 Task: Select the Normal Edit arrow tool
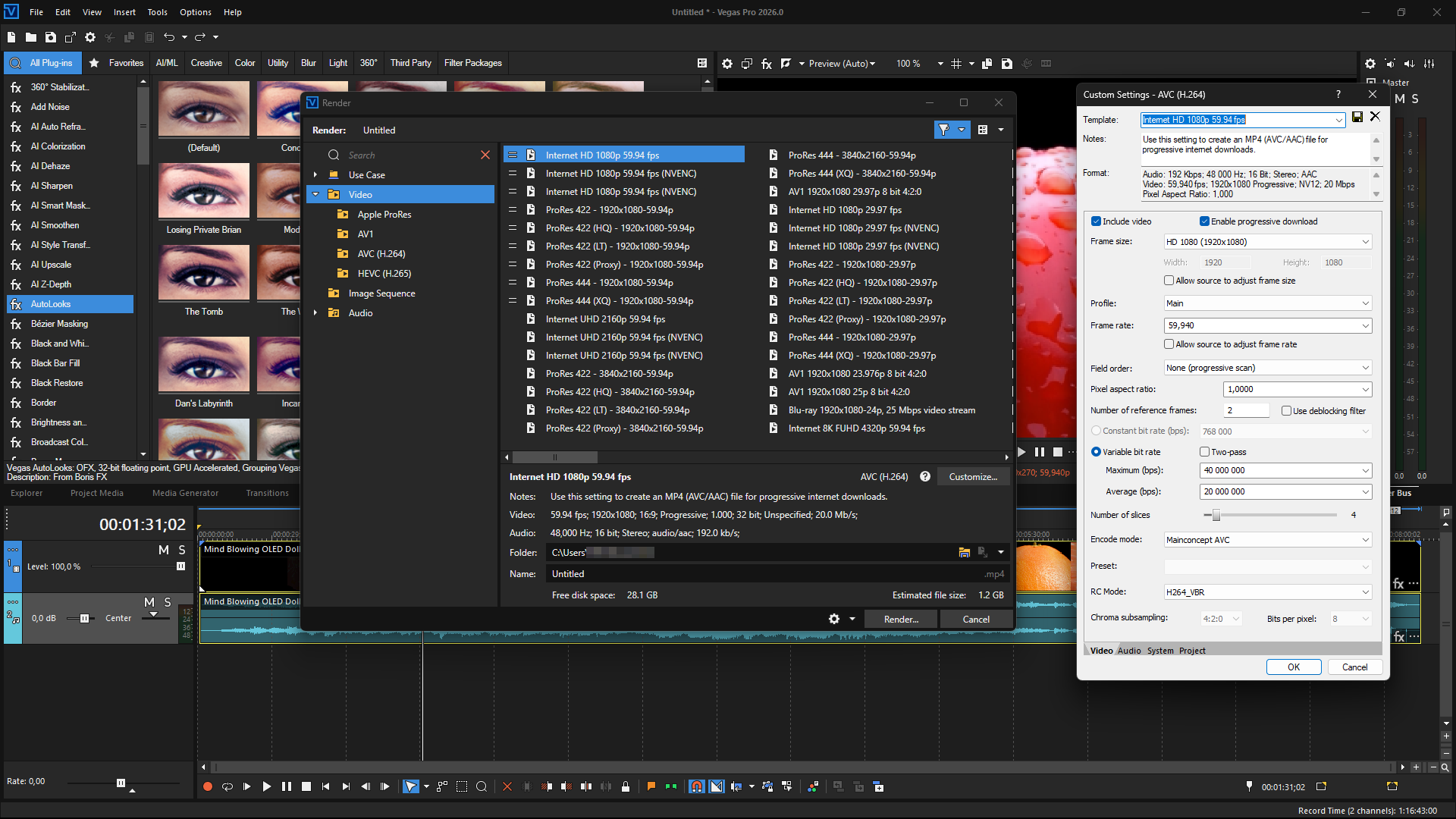tap(411, 787)
